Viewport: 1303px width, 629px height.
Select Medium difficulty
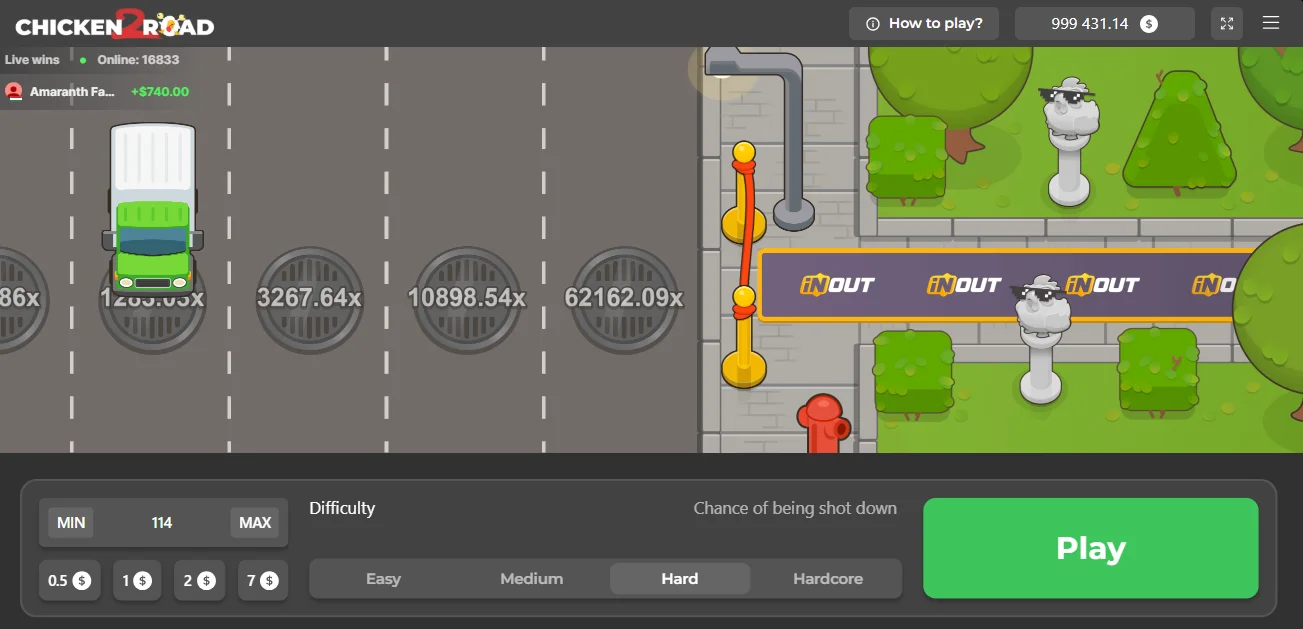coord(531,578)
